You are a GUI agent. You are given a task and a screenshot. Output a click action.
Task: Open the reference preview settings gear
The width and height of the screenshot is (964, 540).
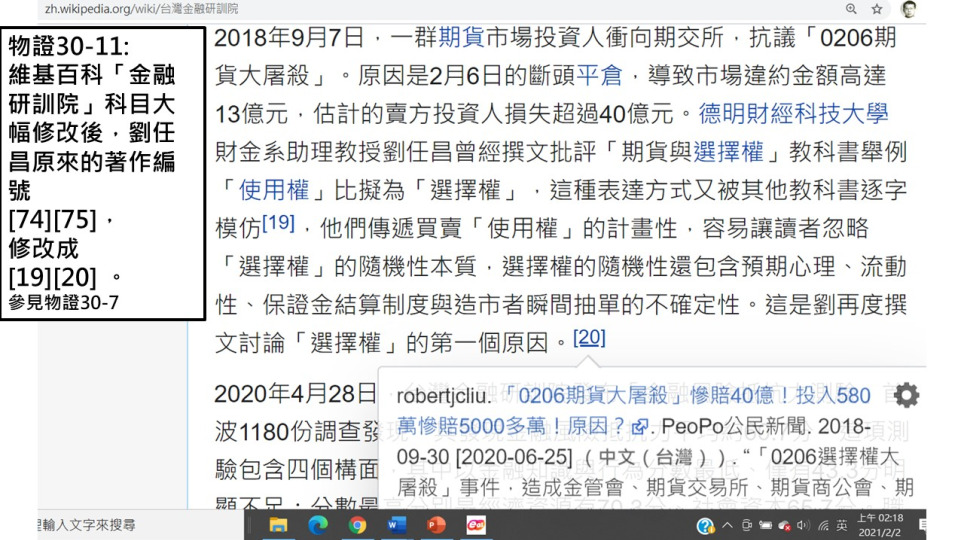pos(906,395)
